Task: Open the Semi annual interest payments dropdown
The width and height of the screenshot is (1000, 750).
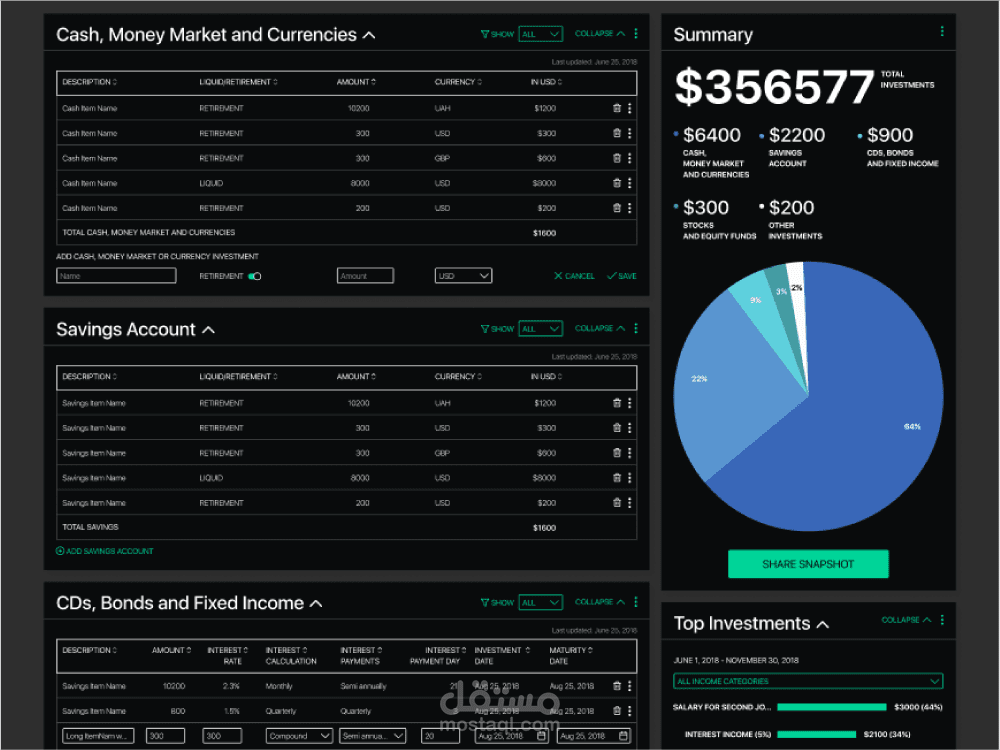Action: tap(372, 736)
